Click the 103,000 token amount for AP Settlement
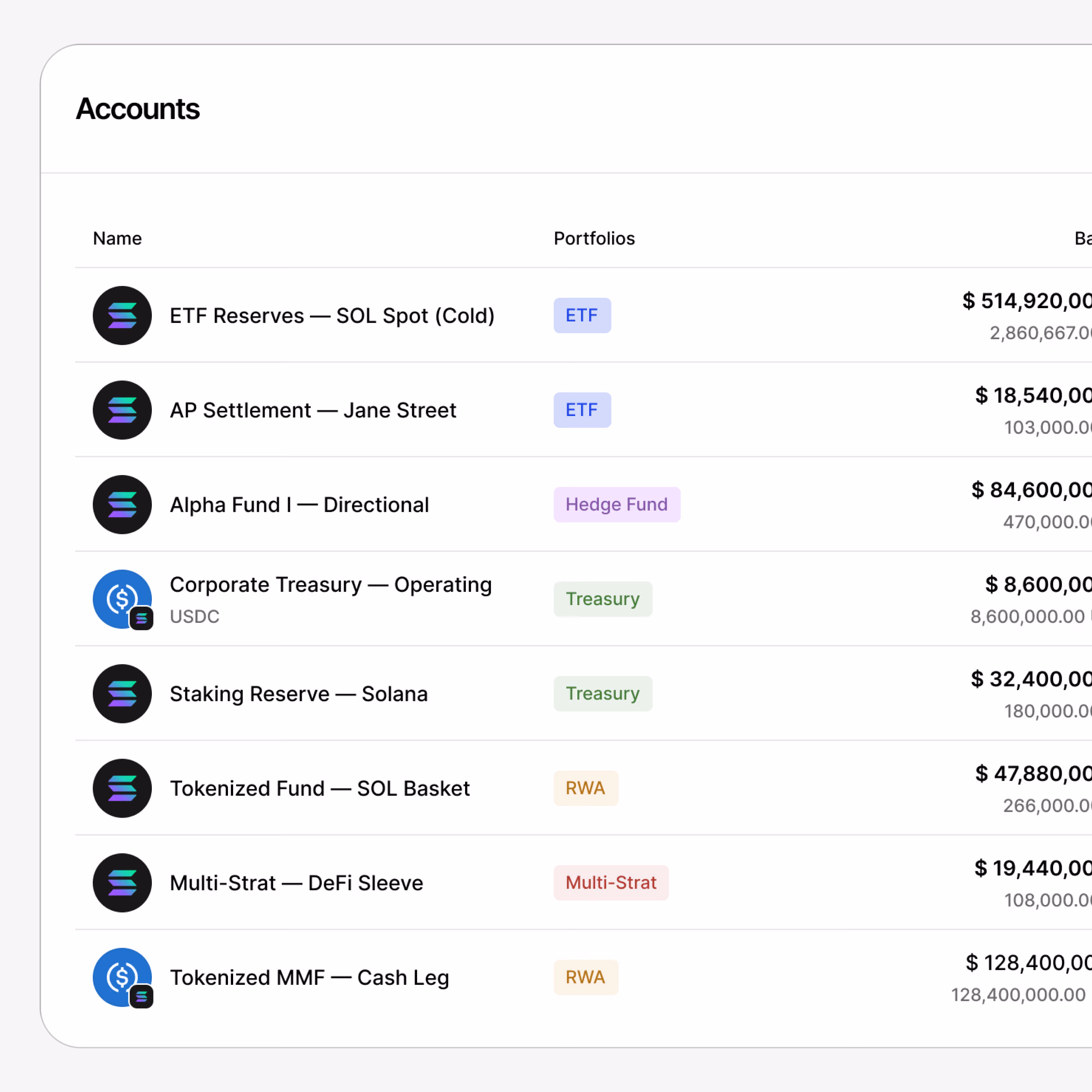 [1048, 427]
